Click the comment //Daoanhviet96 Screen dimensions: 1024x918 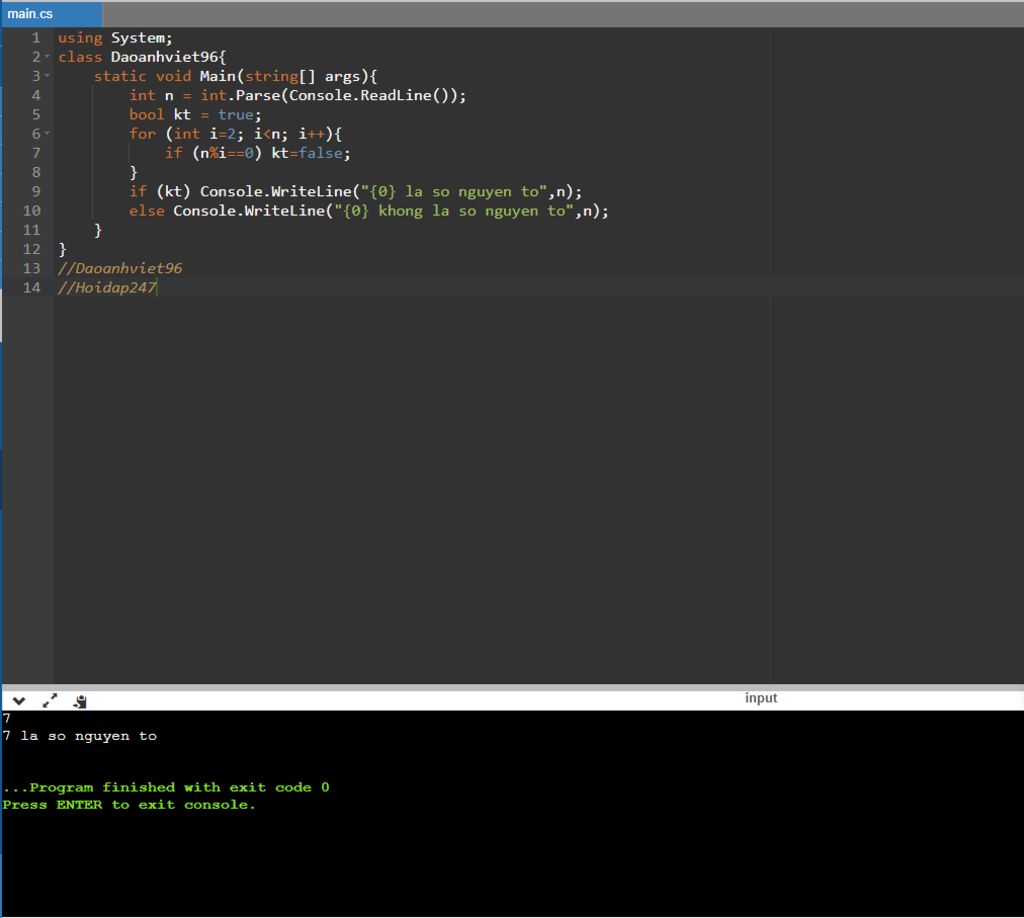120,268
